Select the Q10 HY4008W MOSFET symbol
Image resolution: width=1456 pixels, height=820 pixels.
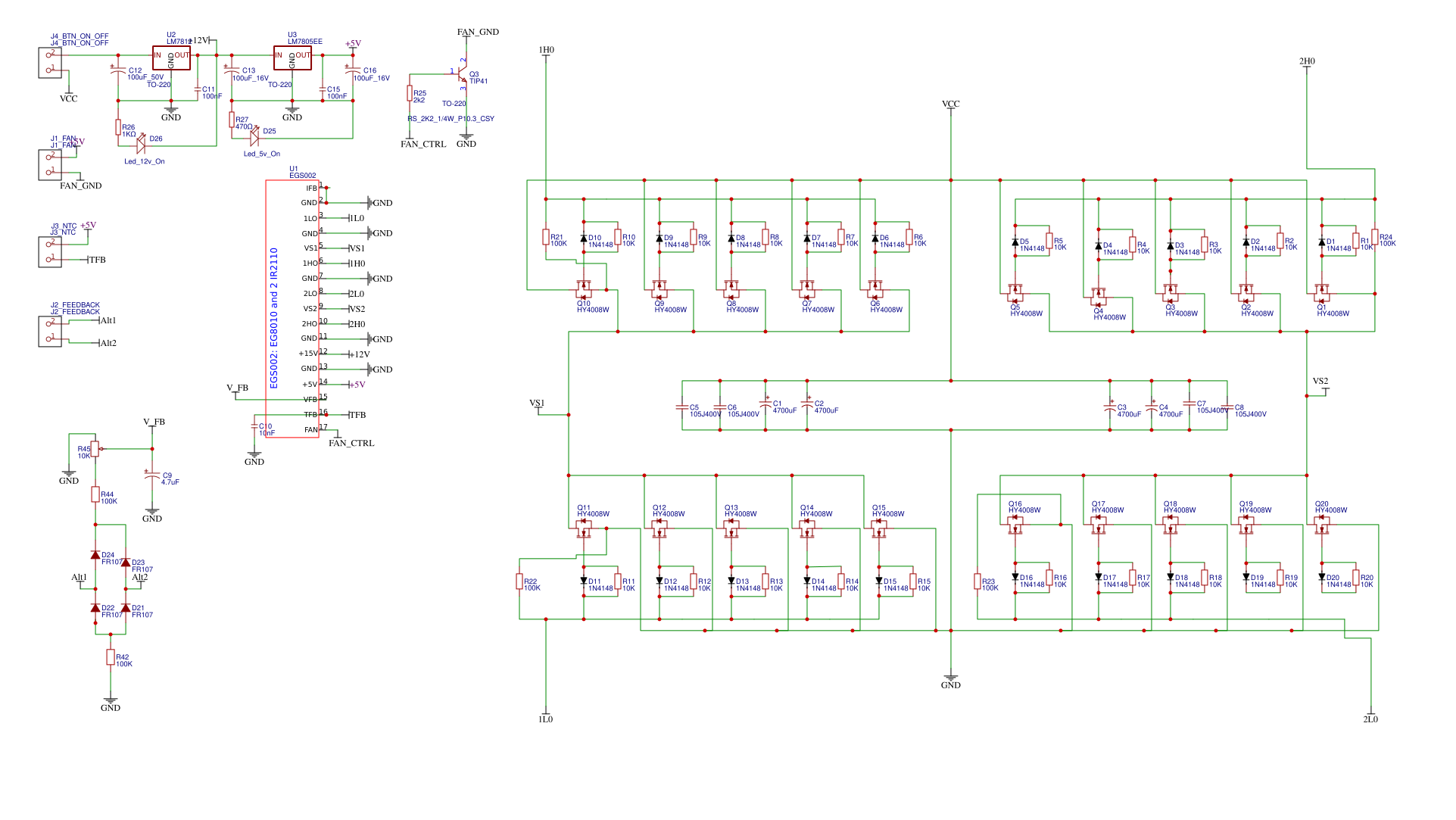pos(584,289)
